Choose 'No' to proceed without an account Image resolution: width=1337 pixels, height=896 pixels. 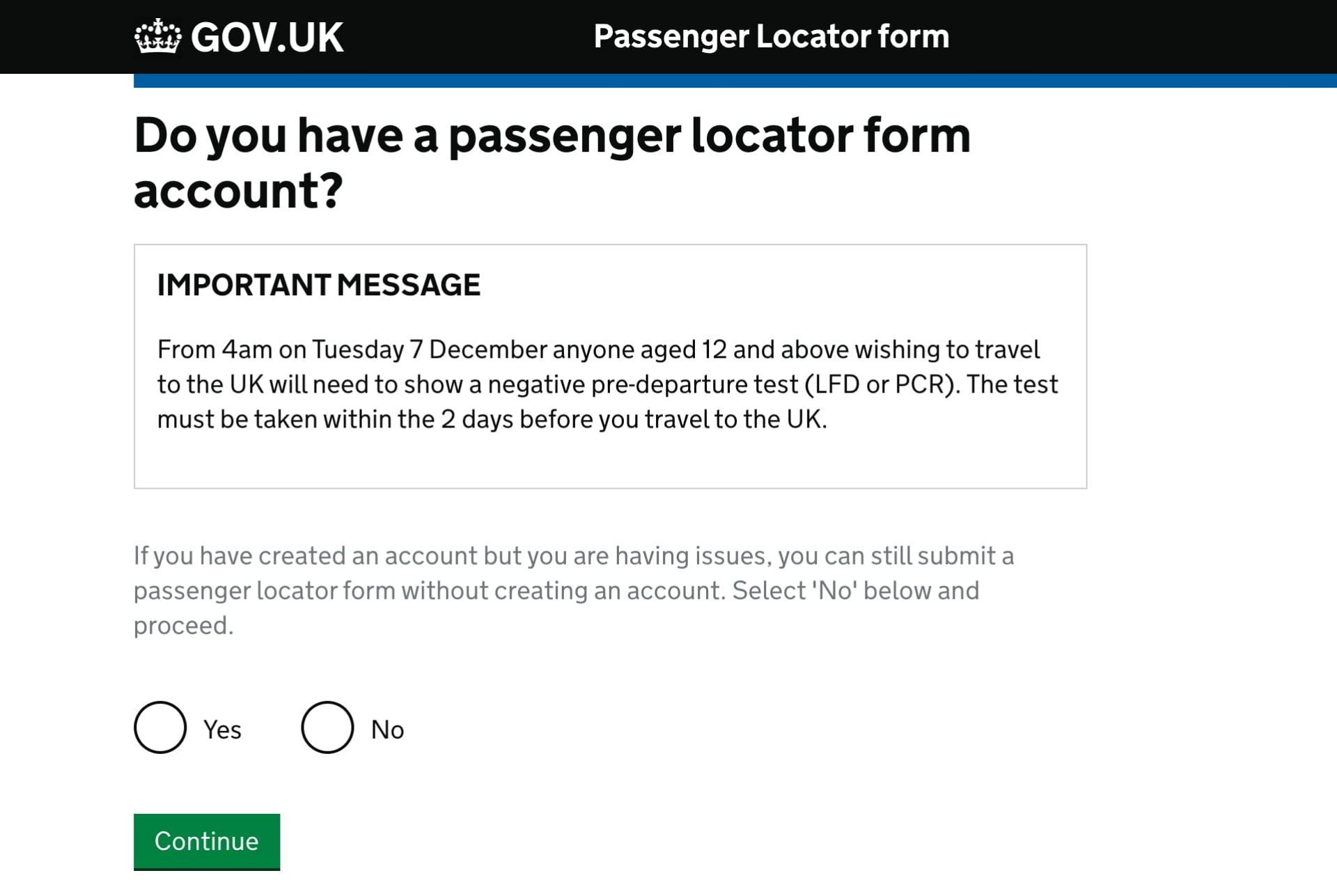tap(328, 728)
